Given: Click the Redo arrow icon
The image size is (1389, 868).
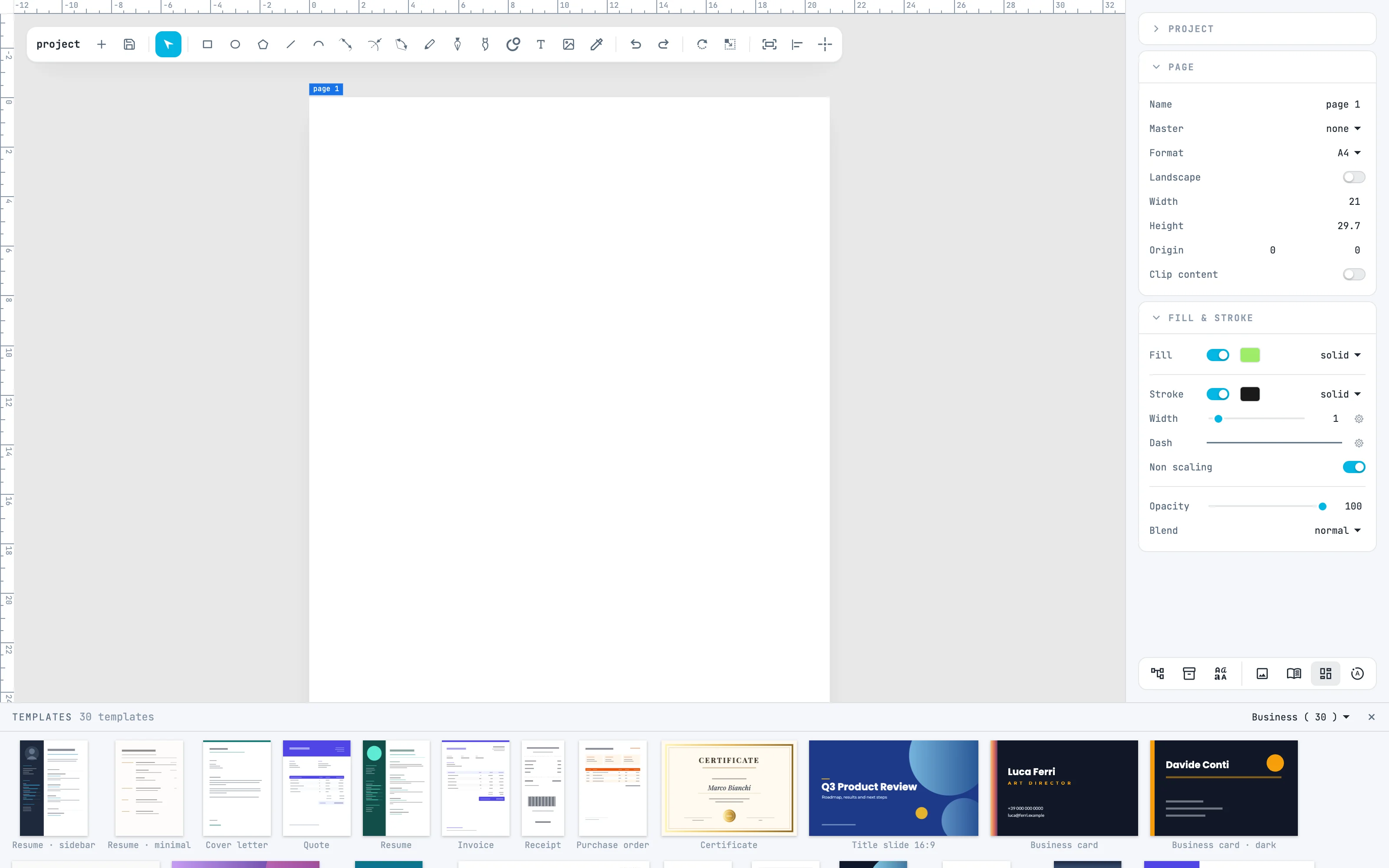Looking at the screenshot, I should click(x=663, y=44).
